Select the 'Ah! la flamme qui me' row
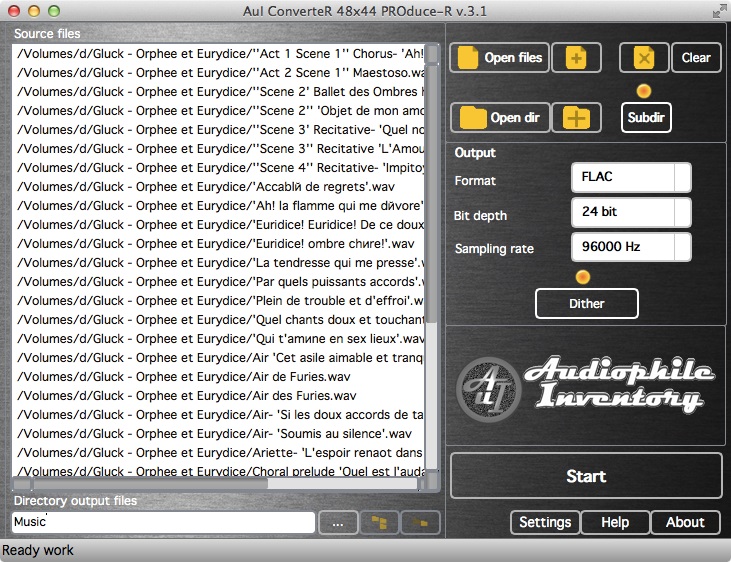 218,206
